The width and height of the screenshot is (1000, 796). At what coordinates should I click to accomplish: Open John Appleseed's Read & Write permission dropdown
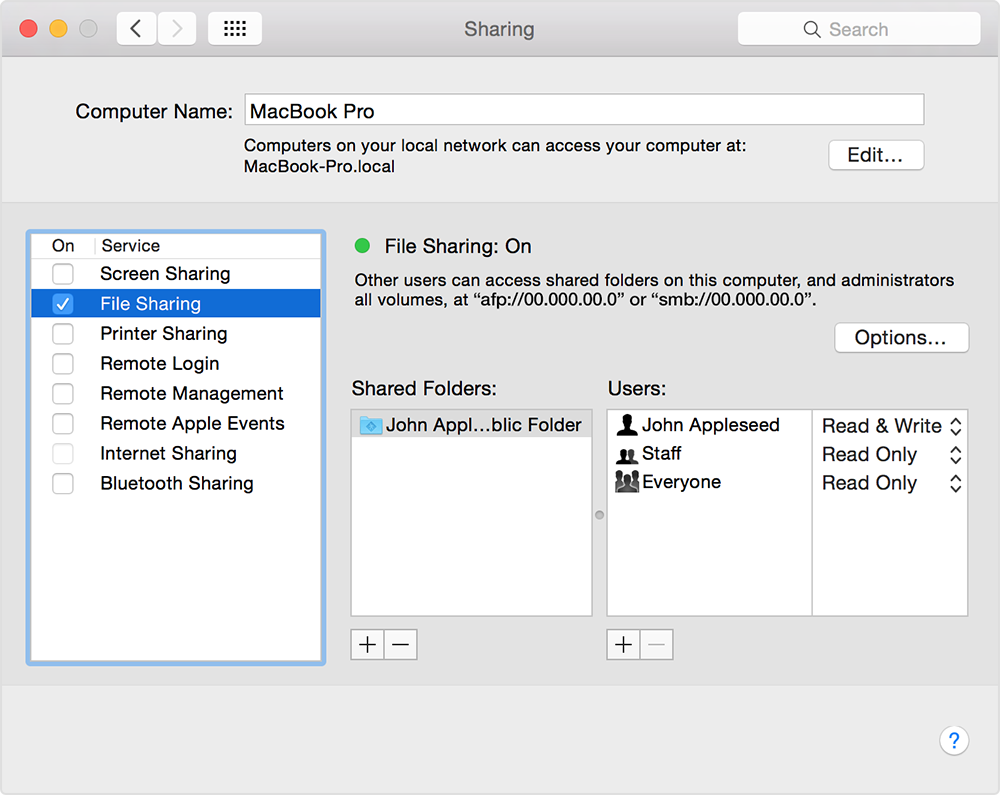(x=955, y=424)
